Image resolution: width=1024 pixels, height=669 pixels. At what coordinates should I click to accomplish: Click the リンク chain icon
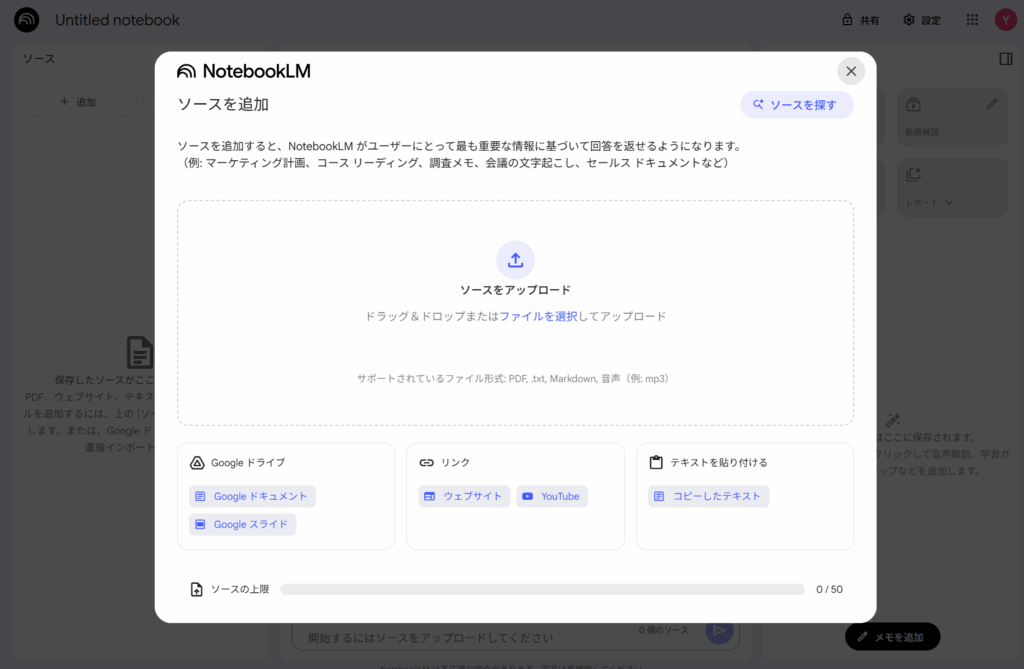pyautogui.click(x=426, y=463)
